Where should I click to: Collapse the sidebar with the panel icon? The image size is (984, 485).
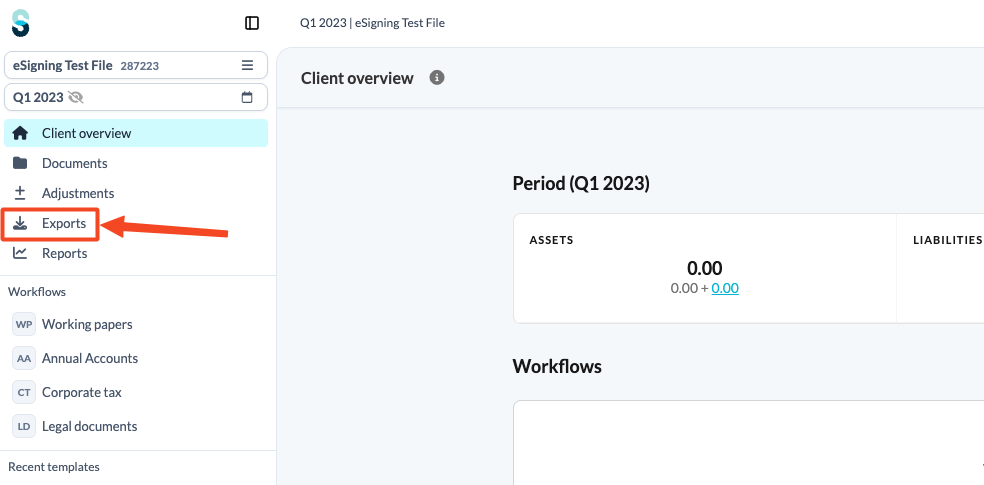[x=252, y=23]
